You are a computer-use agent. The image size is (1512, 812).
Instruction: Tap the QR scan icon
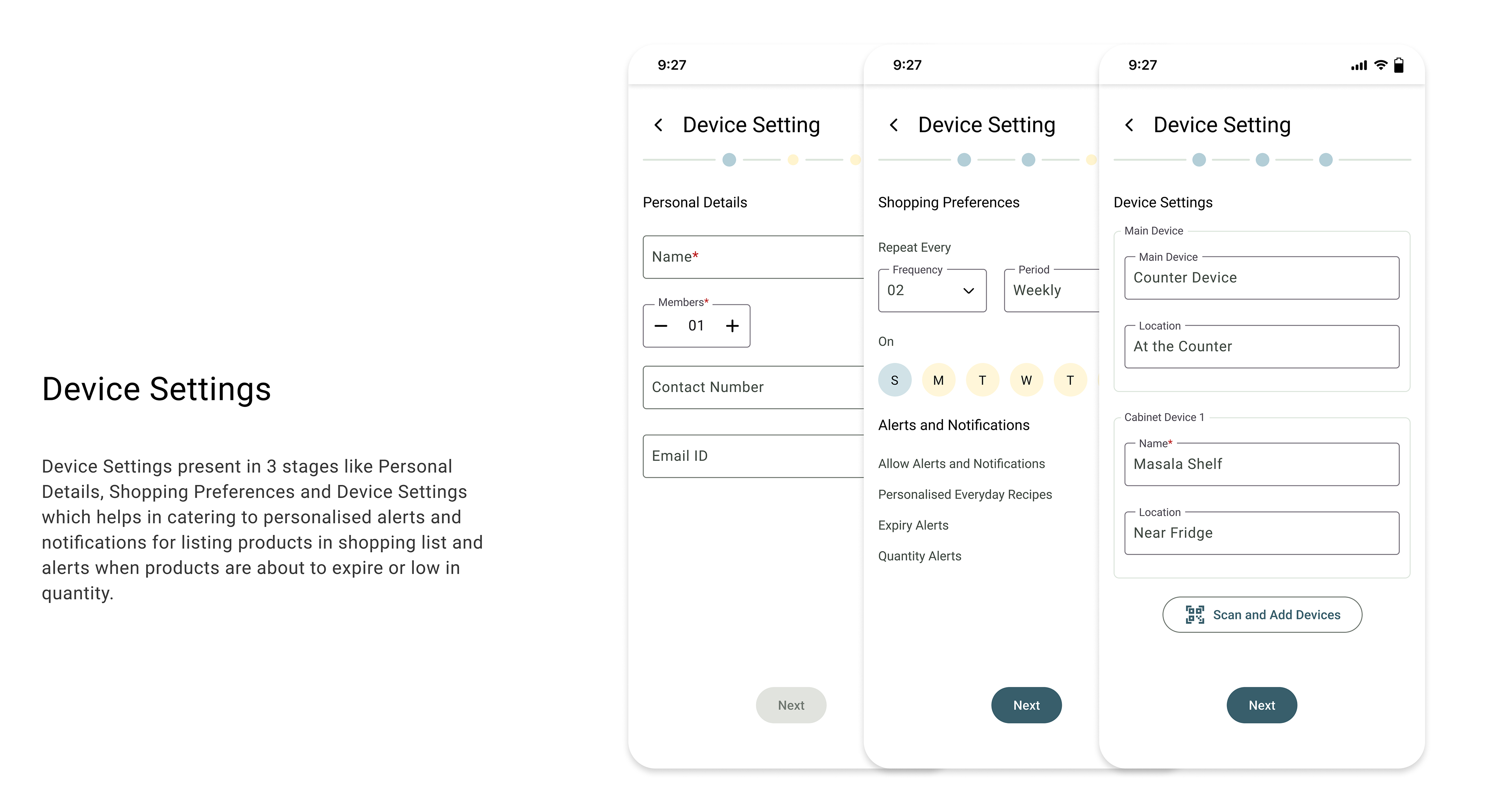1195,614
